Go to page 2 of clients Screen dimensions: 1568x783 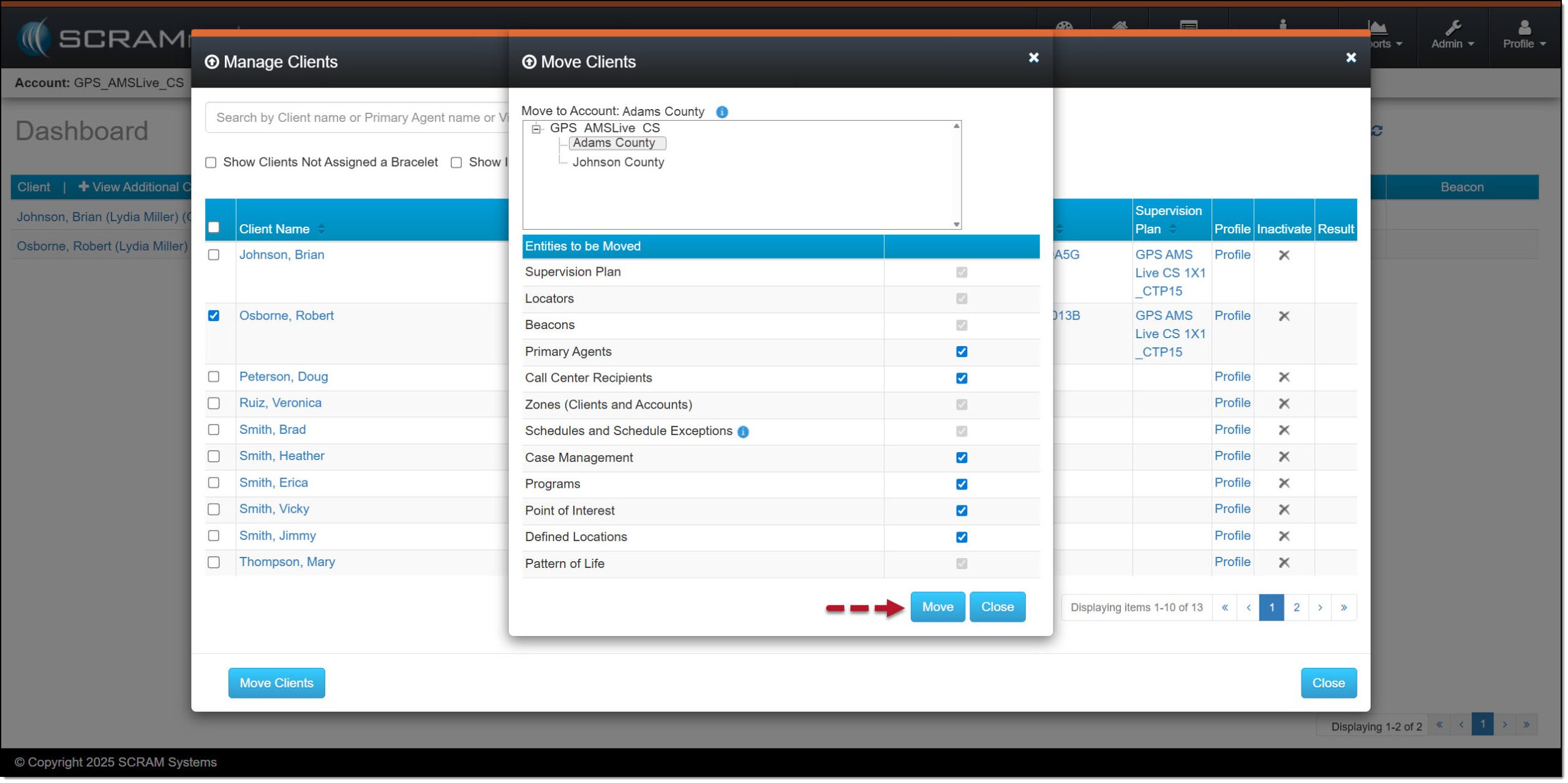coord(1296,608)
